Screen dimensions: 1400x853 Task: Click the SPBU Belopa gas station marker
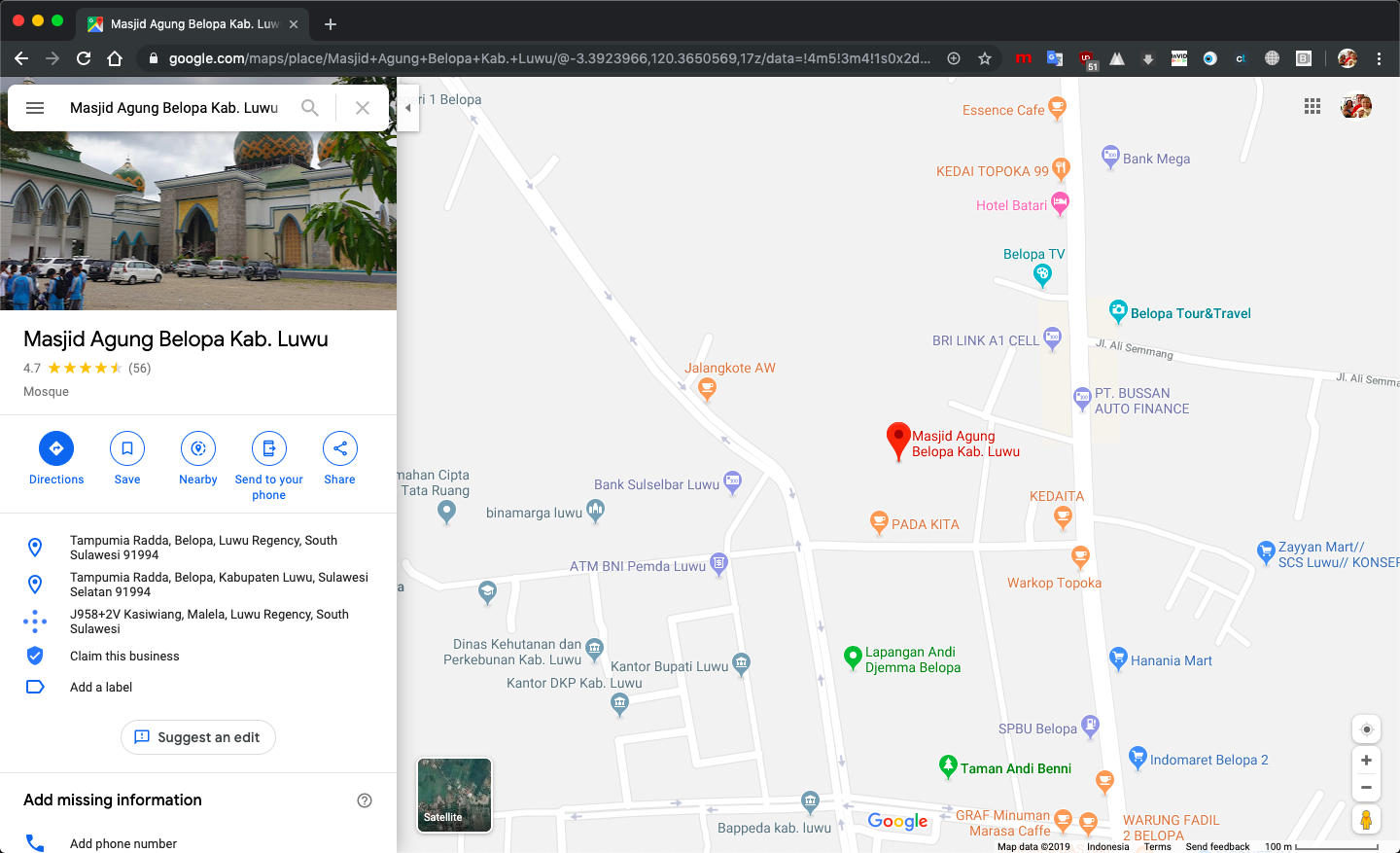pos(1090,727)
